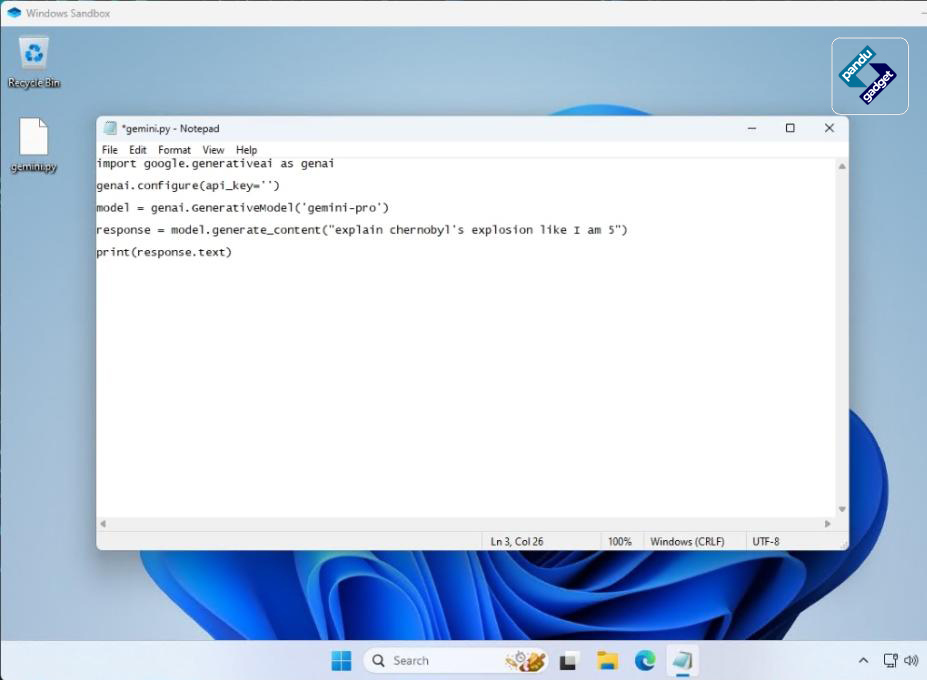This screenshot has width=927, height=680.
Task: Click the taskbar Search box
Action: (x=455, y=660)
